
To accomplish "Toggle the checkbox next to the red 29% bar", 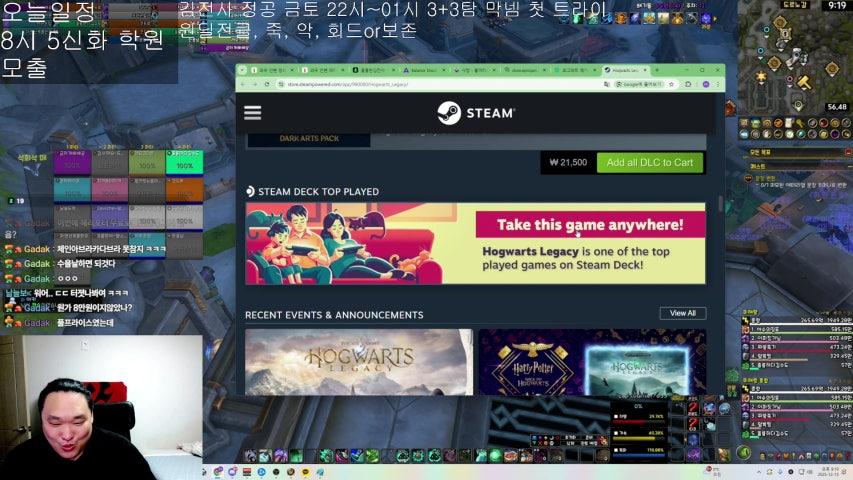I will (616, 416).
